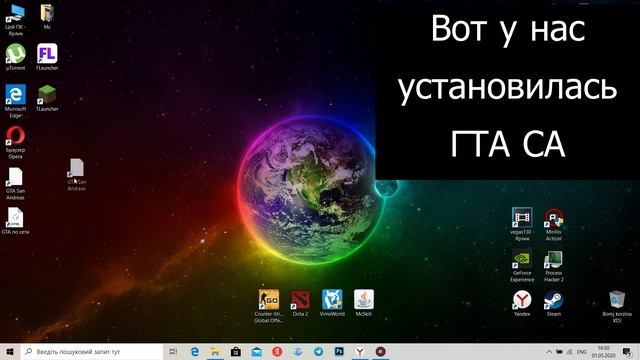Open the red Yandex 'Я' taskbar icon
This screenshot has width=640, height=360.
[x=277, y=351]
